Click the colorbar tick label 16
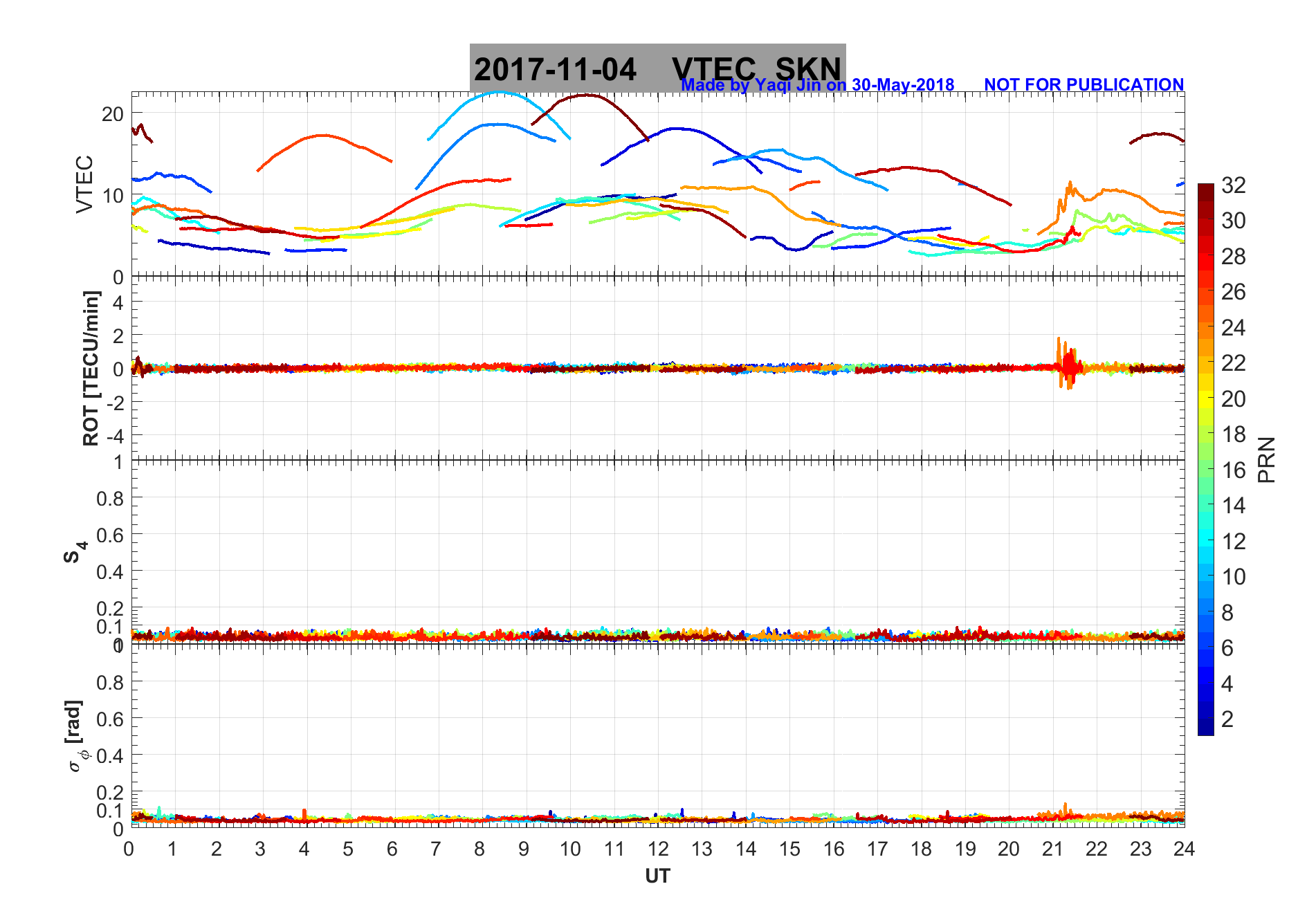The height and width of the screenshot is (920, 1316). 1233,470
